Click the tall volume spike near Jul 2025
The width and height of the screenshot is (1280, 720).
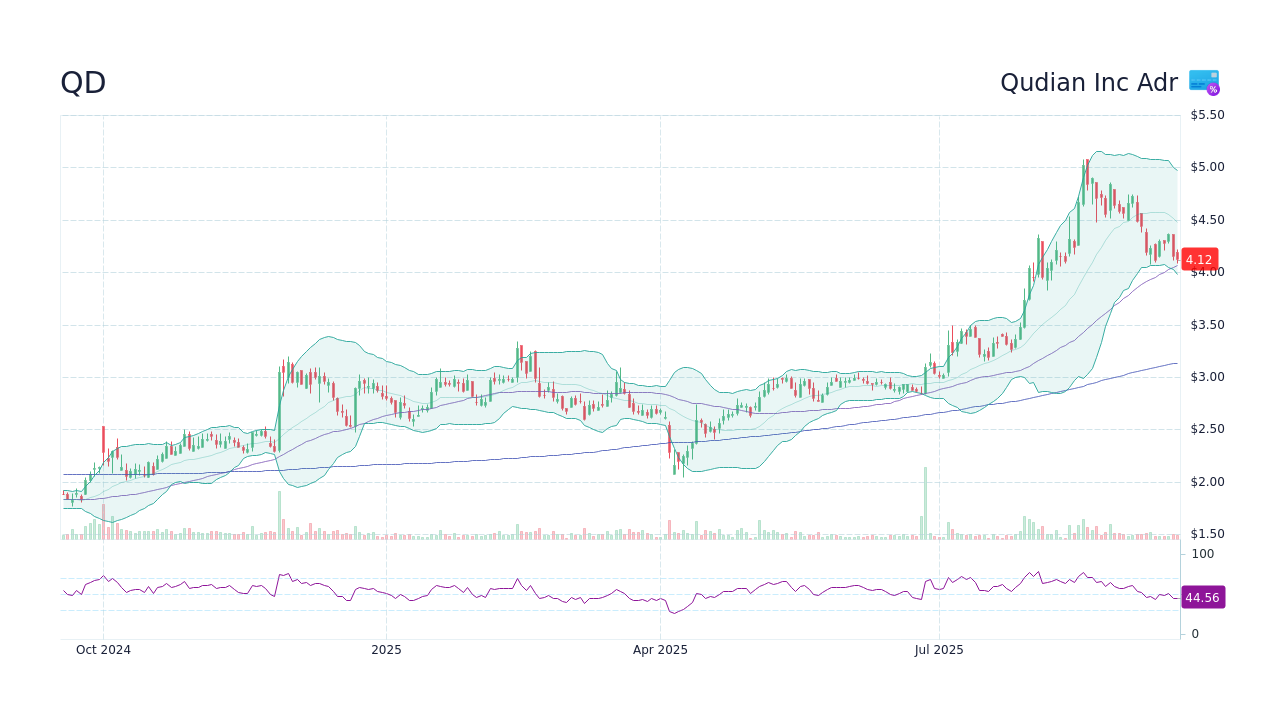(924, 500)
